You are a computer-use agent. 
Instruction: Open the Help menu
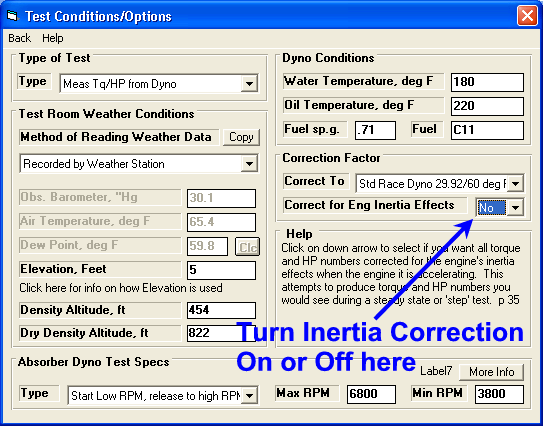pos(53,38)
